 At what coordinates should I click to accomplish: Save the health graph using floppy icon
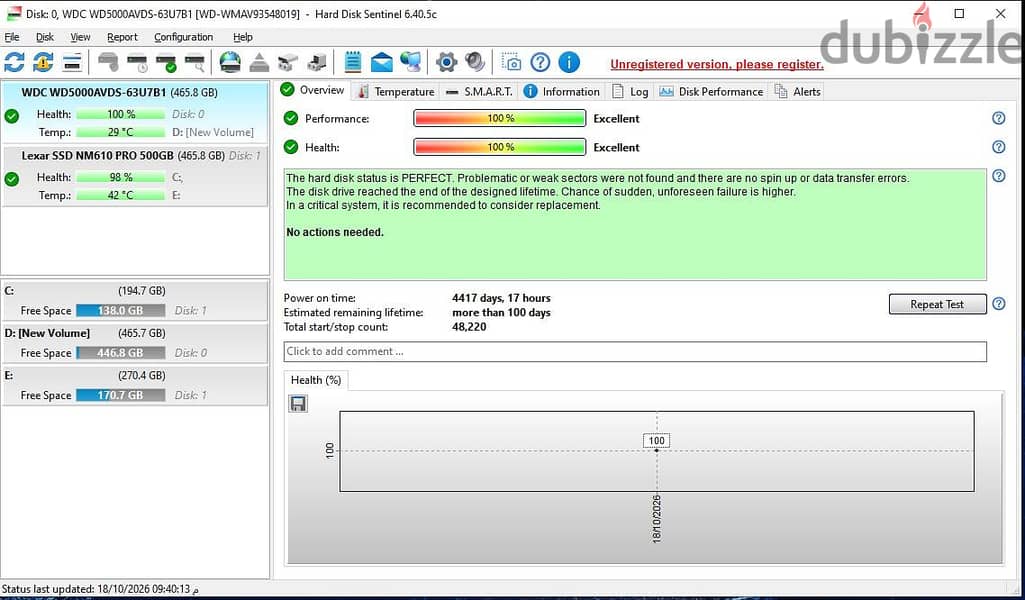298,404
